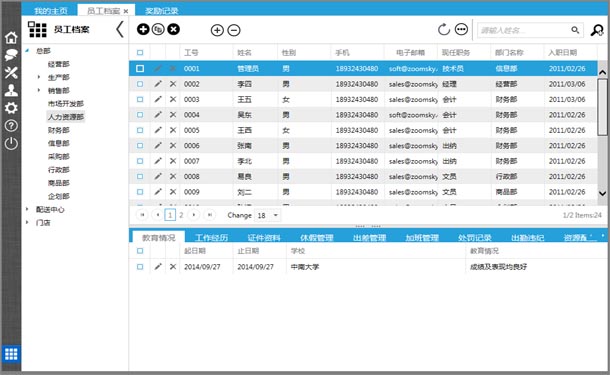This screenshot has width=610, height=375.
Task: Open the more options ellipsis icon
Action: point(461,29)
